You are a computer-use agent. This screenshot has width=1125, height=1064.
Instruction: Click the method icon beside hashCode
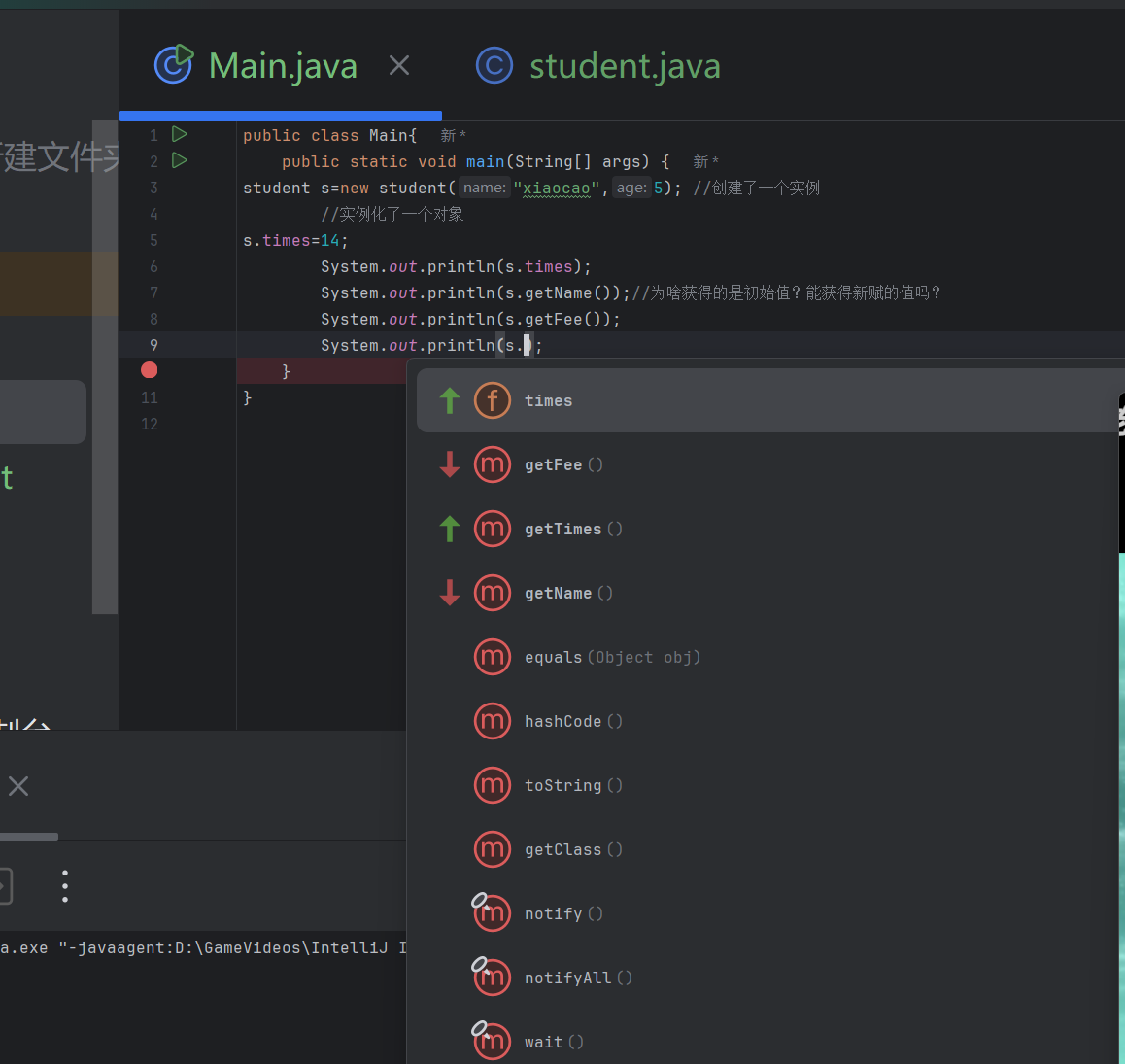coord(493,721)
